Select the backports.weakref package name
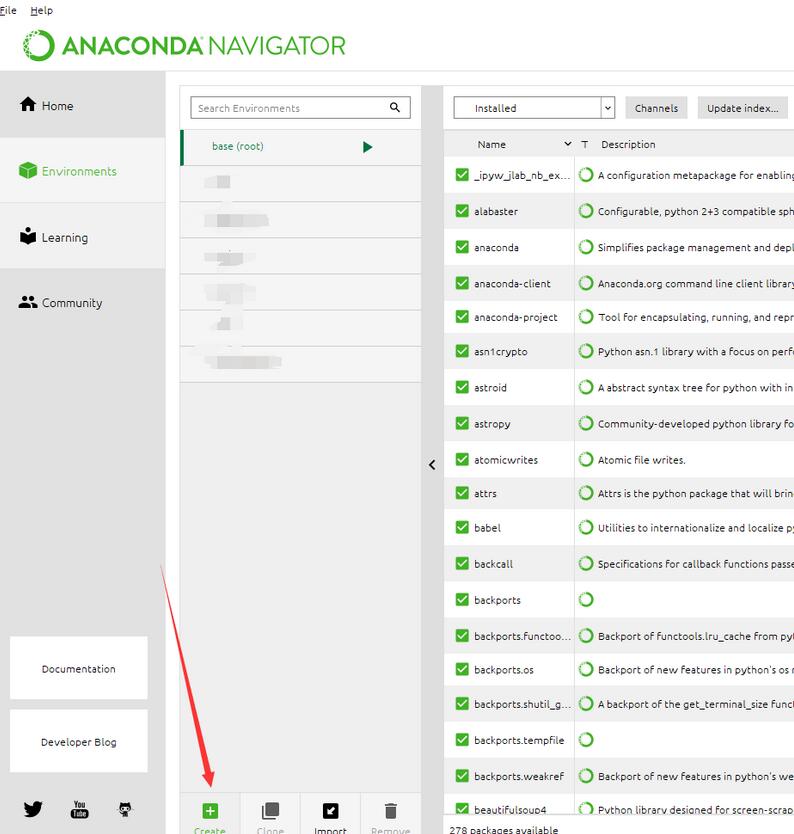 [519, 776]
